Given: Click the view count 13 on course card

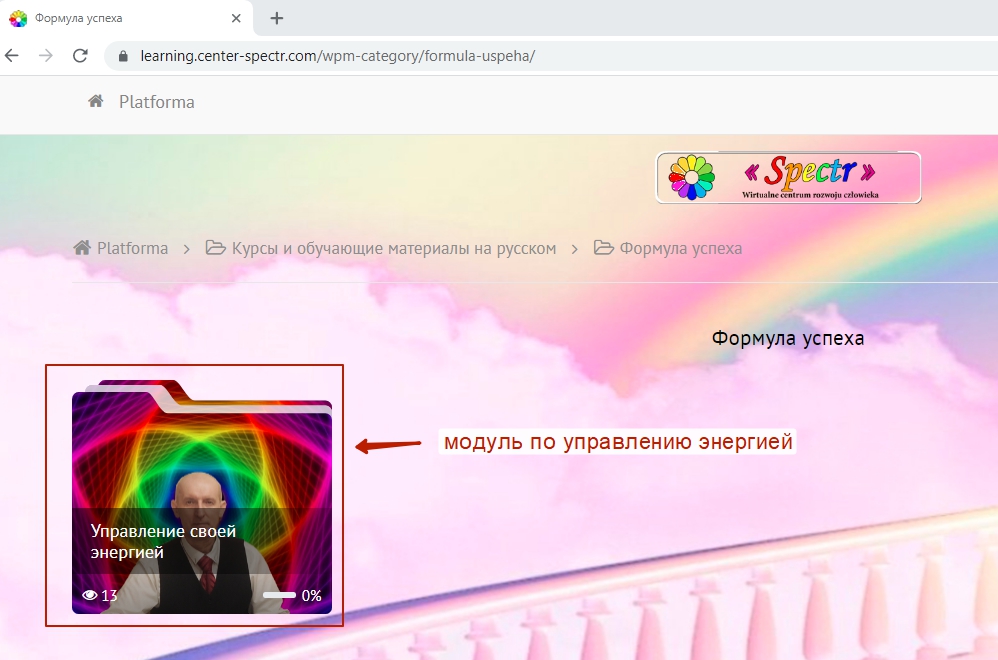Looking at the screenshot, I should pyautogui.click(x=109, y=596).
